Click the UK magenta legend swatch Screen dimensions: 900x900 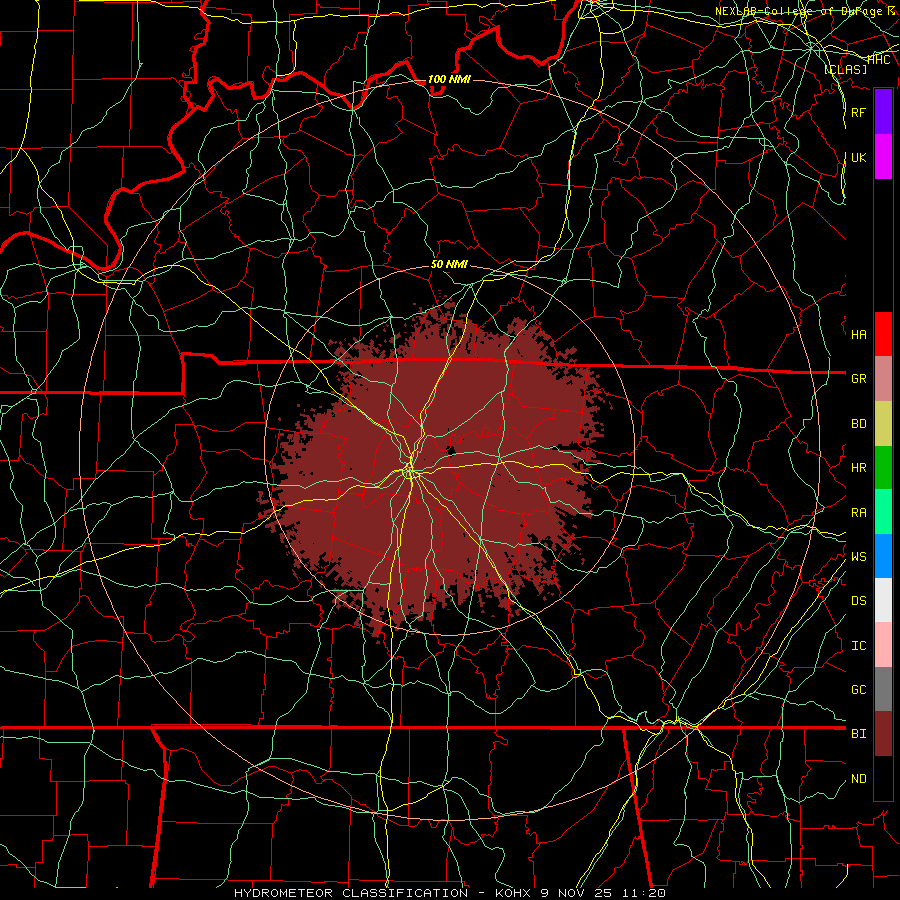click(883, 157)
